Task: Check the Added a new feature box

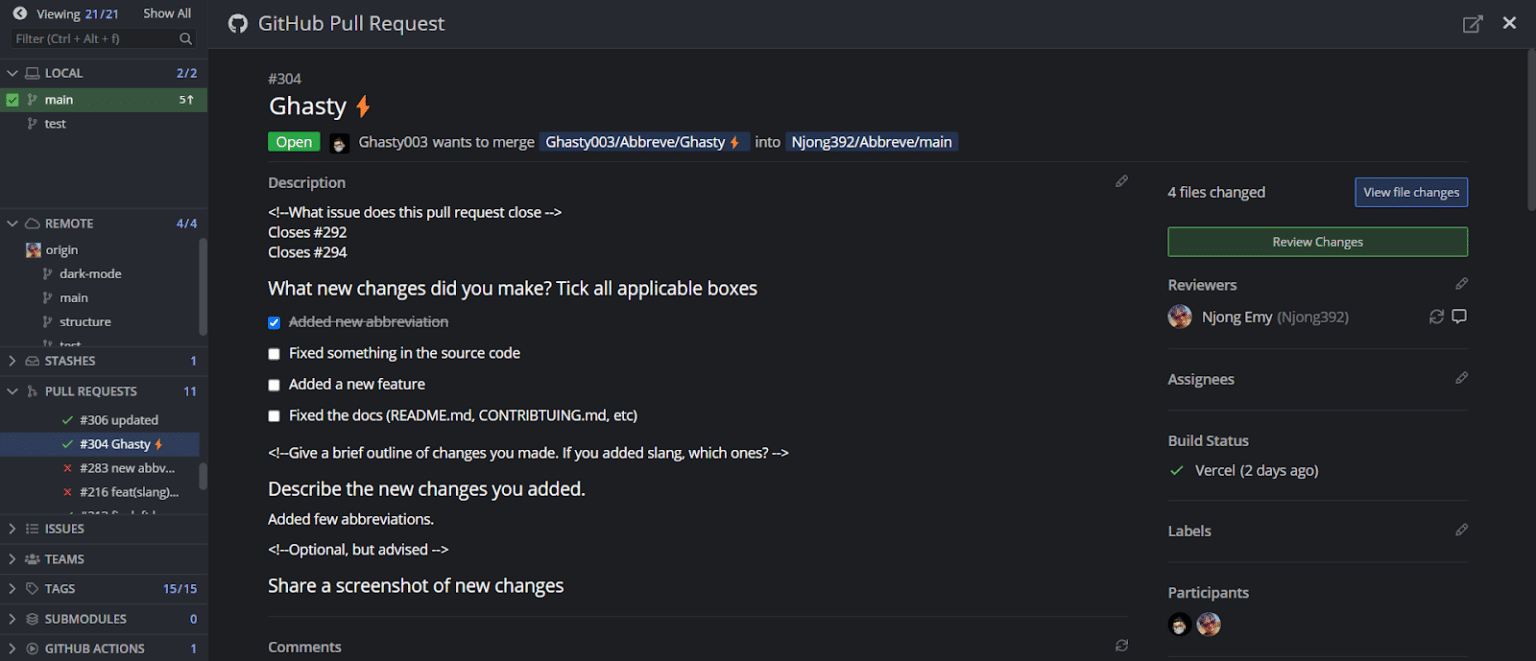Action: click(273, 384)
